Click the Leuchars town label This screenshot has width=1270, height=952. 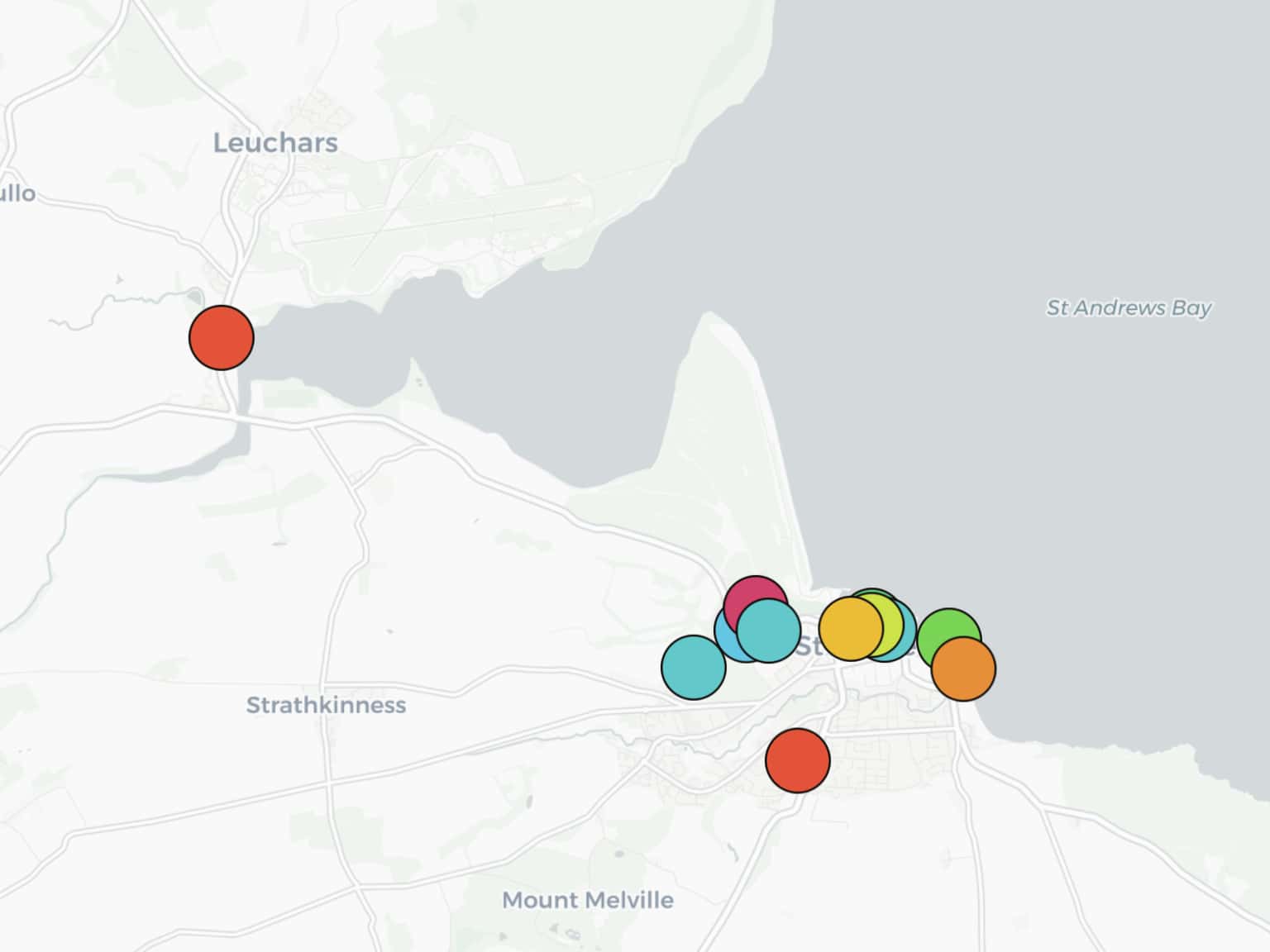275,143
